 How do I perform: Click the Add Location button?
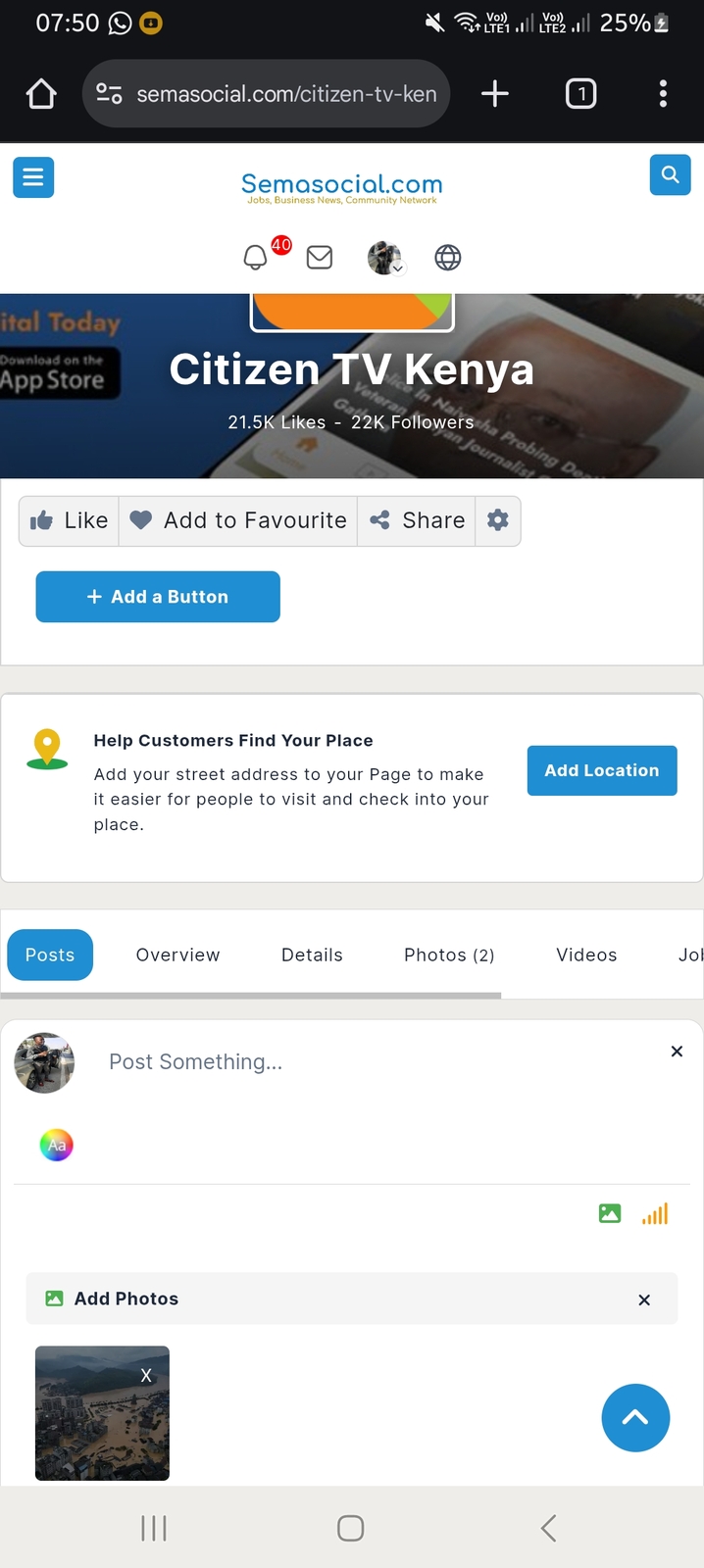pyautogui.click(x=602, y=770)
